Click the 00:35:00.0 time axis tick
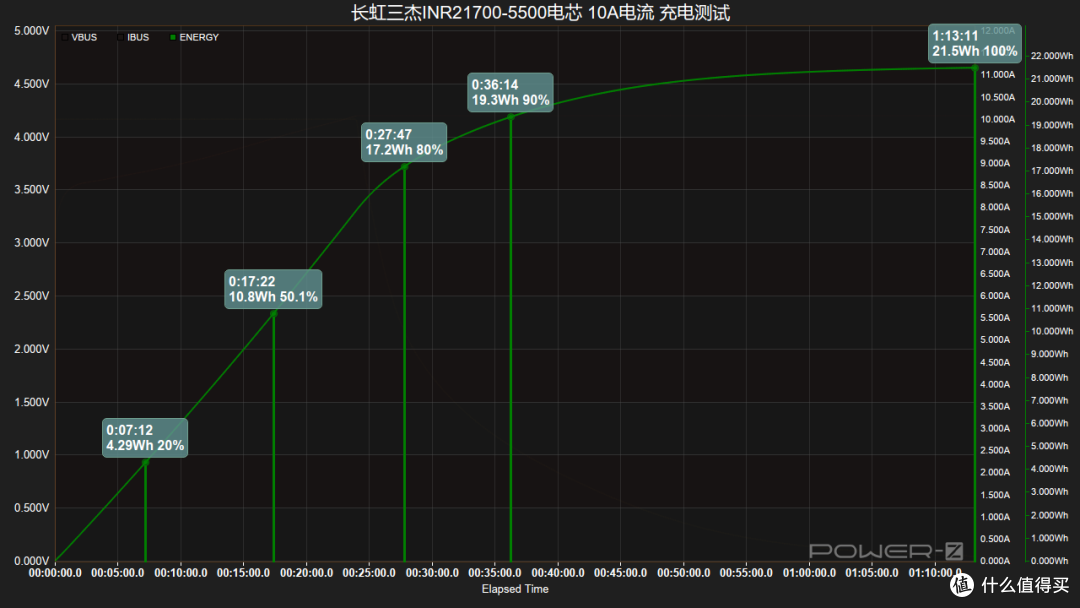Screen dimensions: 1080x608 495,573
